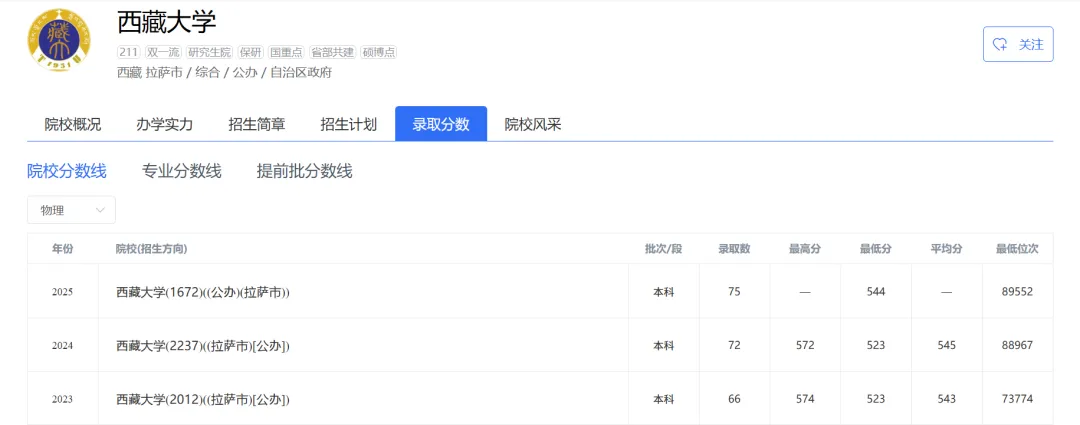Click the Tibet University logo emblem
The height and width of the screenshot is (425, 1080).
(58, 41)
